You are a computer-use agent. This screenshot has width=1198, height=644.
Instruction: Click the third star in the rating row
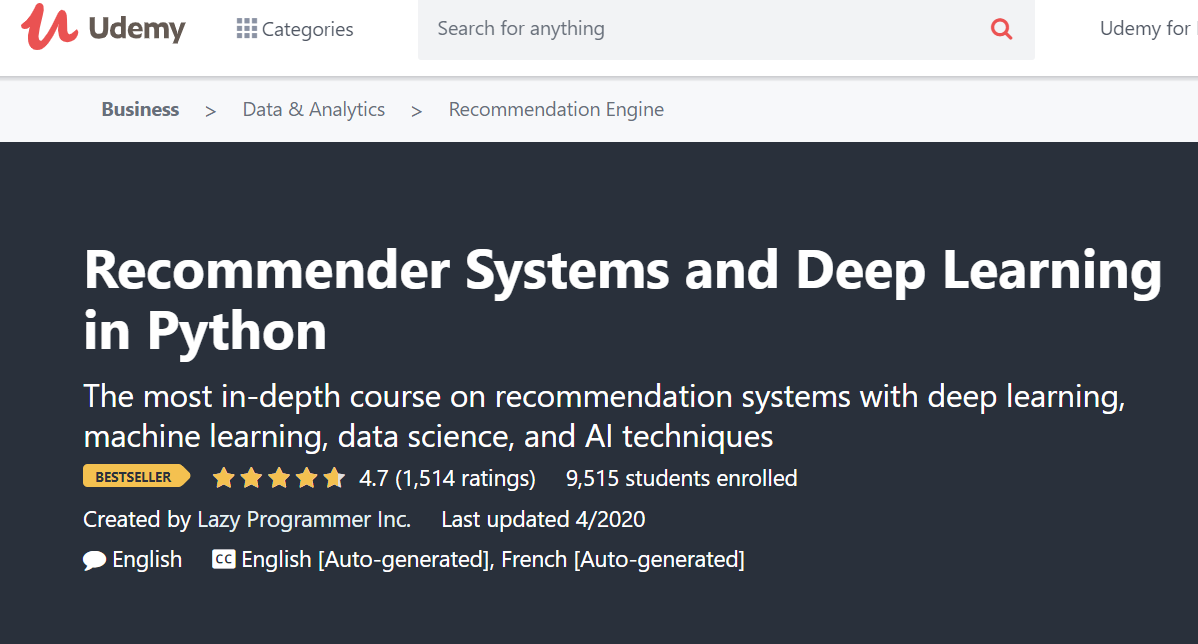pos(279,478)
